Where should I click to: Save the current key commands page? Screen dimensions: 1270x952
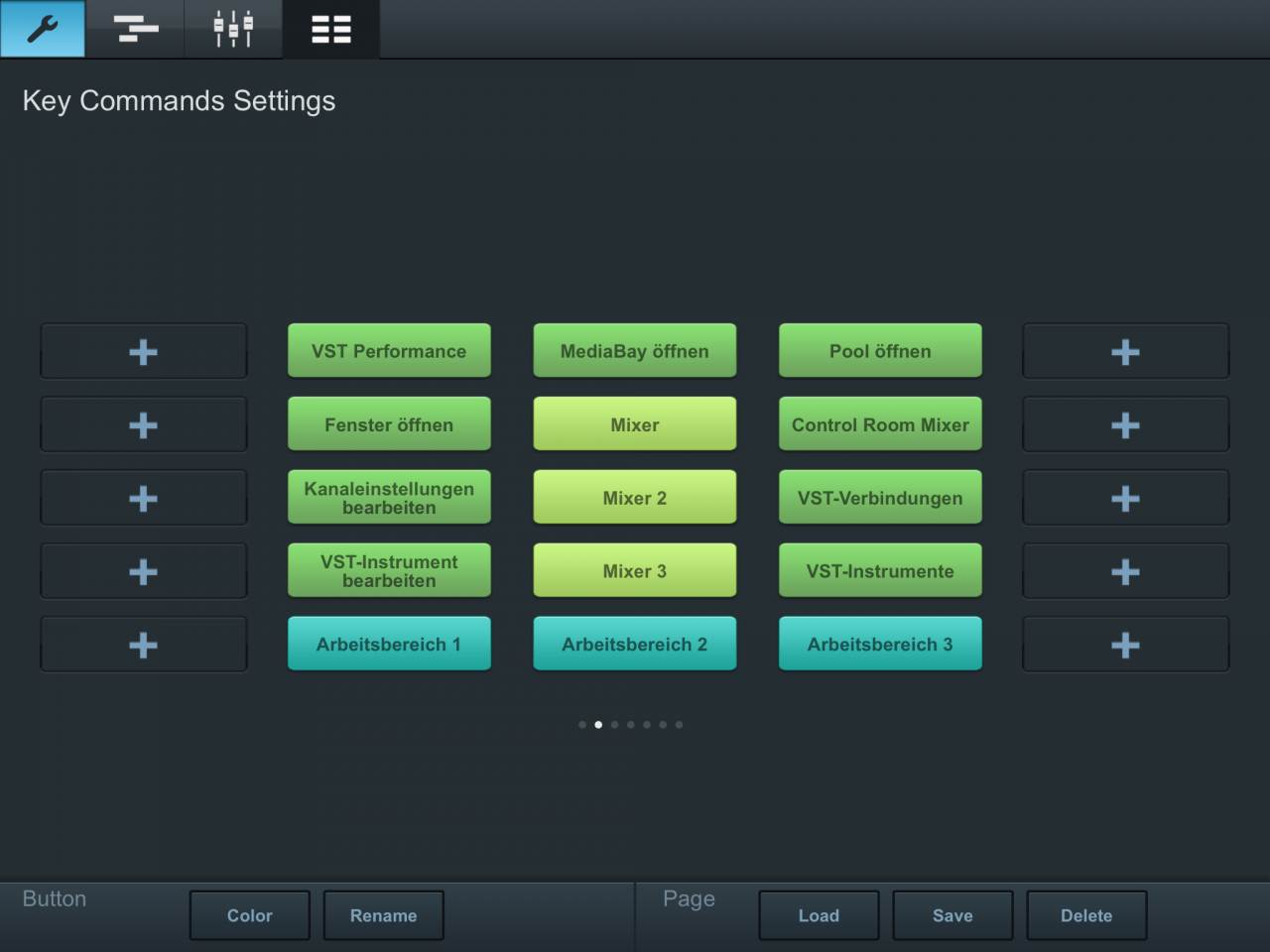(x=952, y=915)
